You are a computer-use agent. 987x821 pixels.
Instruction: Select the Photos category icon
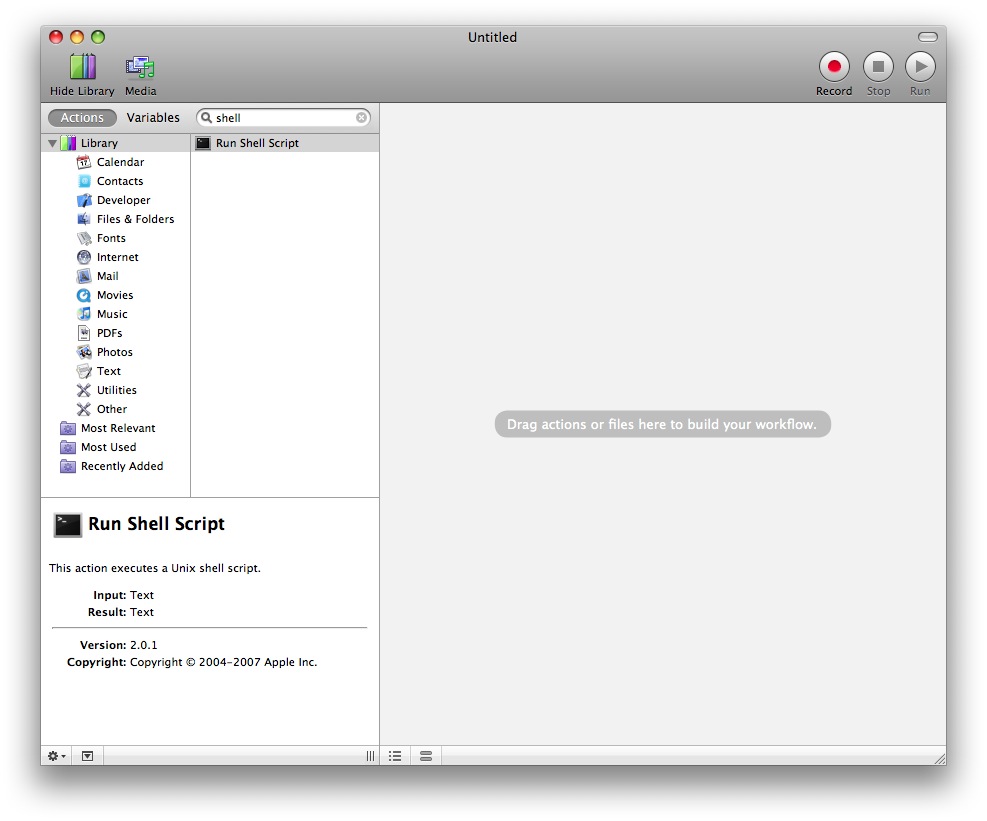(x=84, y=352)
